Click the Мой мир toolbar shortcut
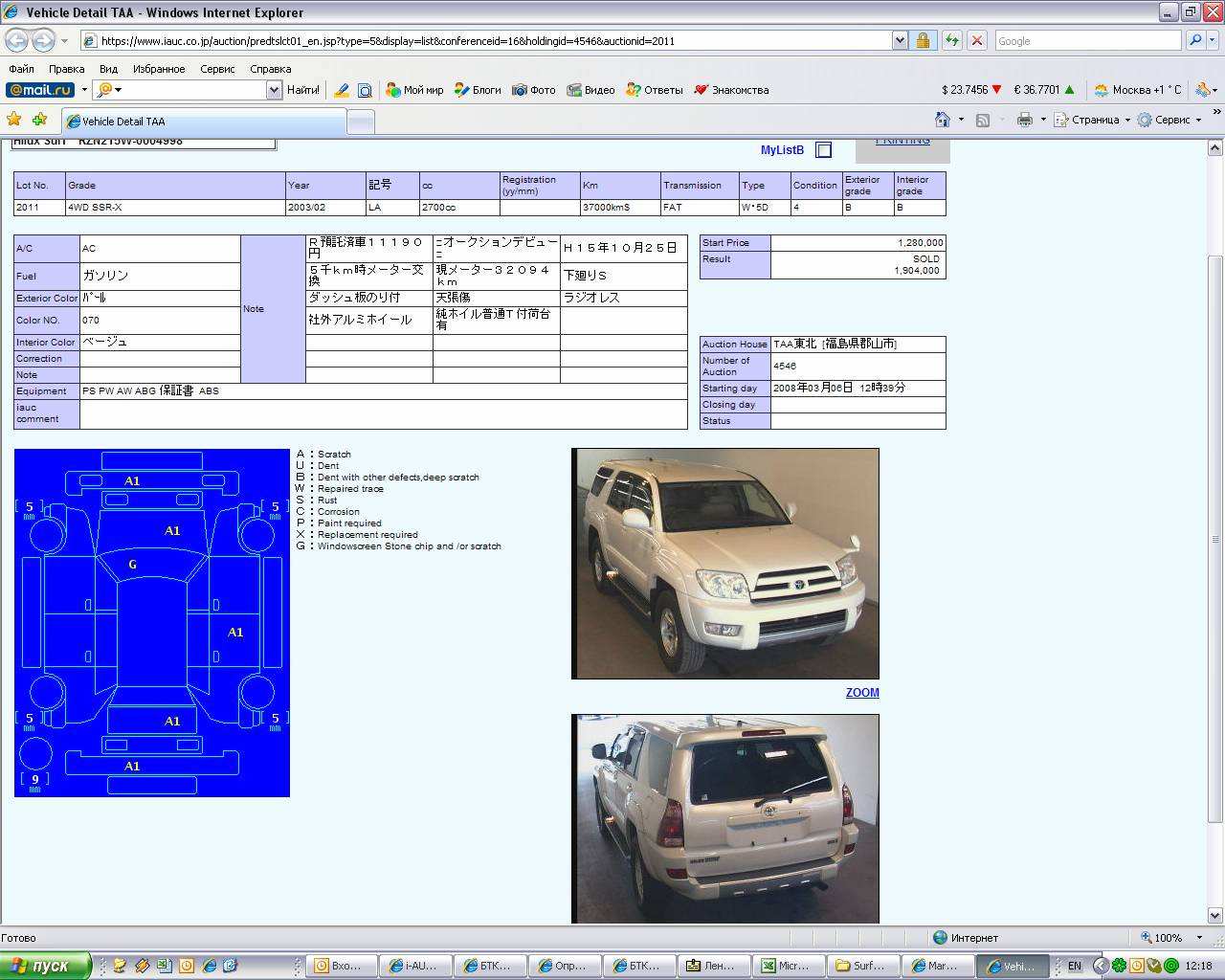 coord(414,90)
